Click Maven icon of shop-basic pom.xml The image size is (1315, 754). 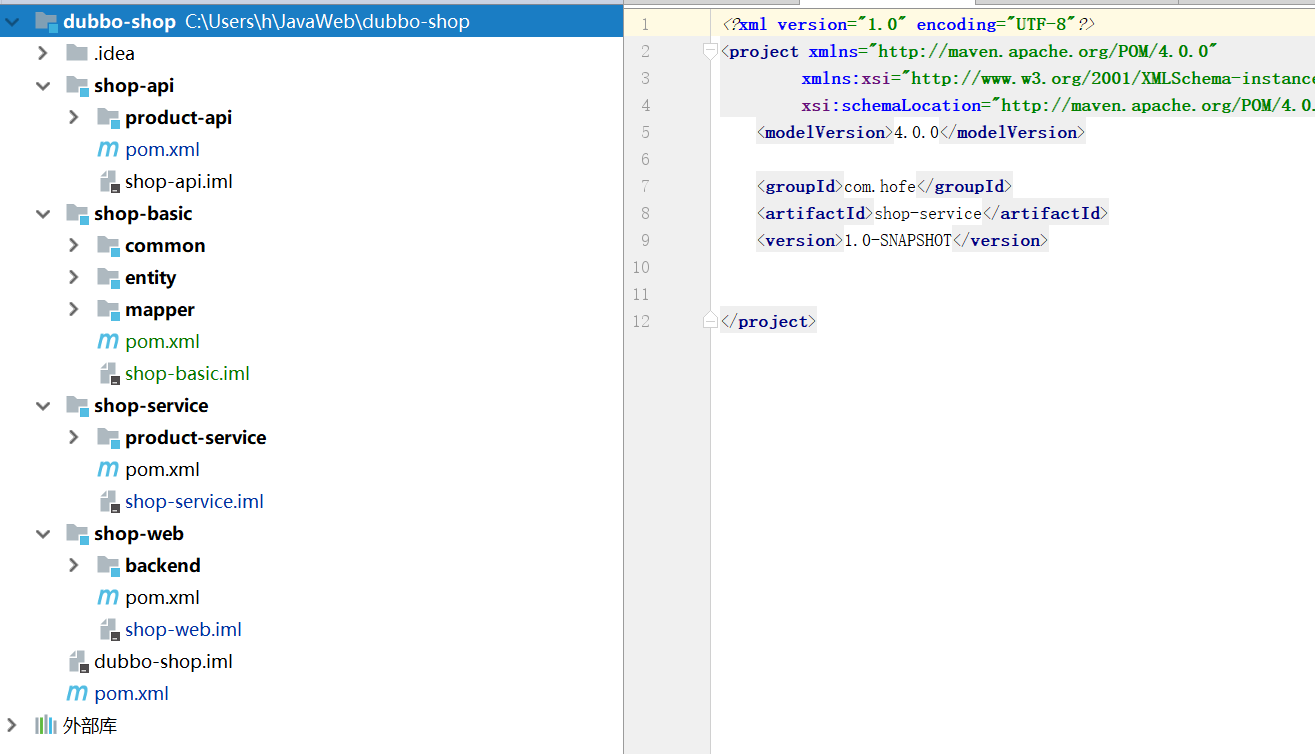click(x=108, y=341)
